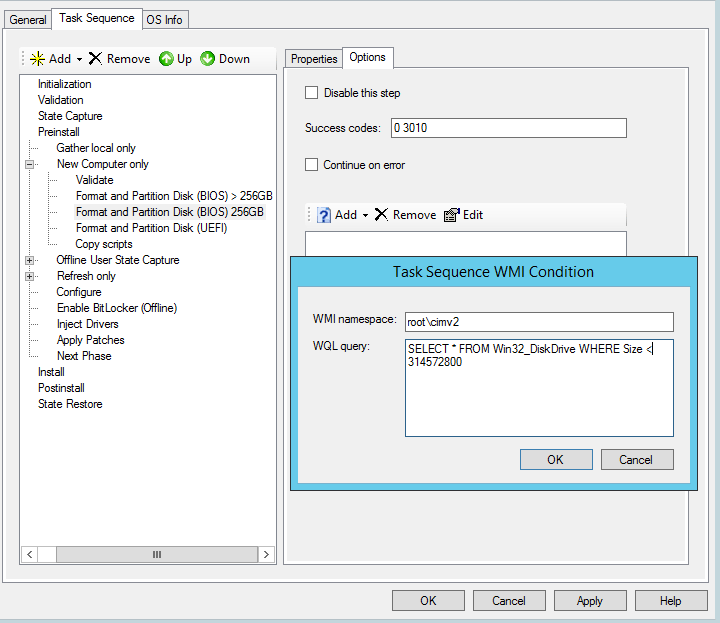Viewport: 720px width, 623px height.
Task: Move step up with green Up arrow
Action: pyautogui.click(x=166, y=59)
